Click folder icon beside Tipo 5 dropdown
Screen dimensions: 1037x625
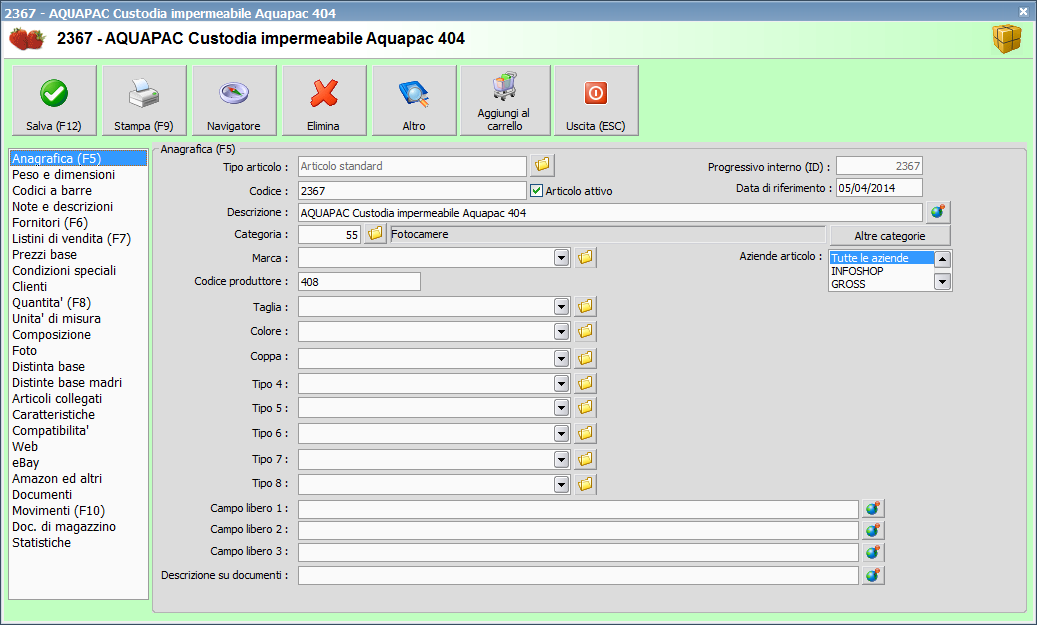point(585,407)
